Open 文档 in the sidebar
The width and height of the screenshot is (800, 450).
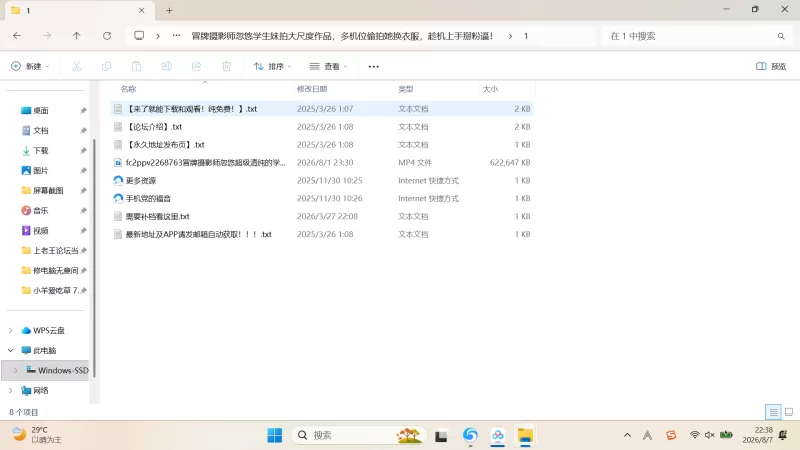pos(41,131)
